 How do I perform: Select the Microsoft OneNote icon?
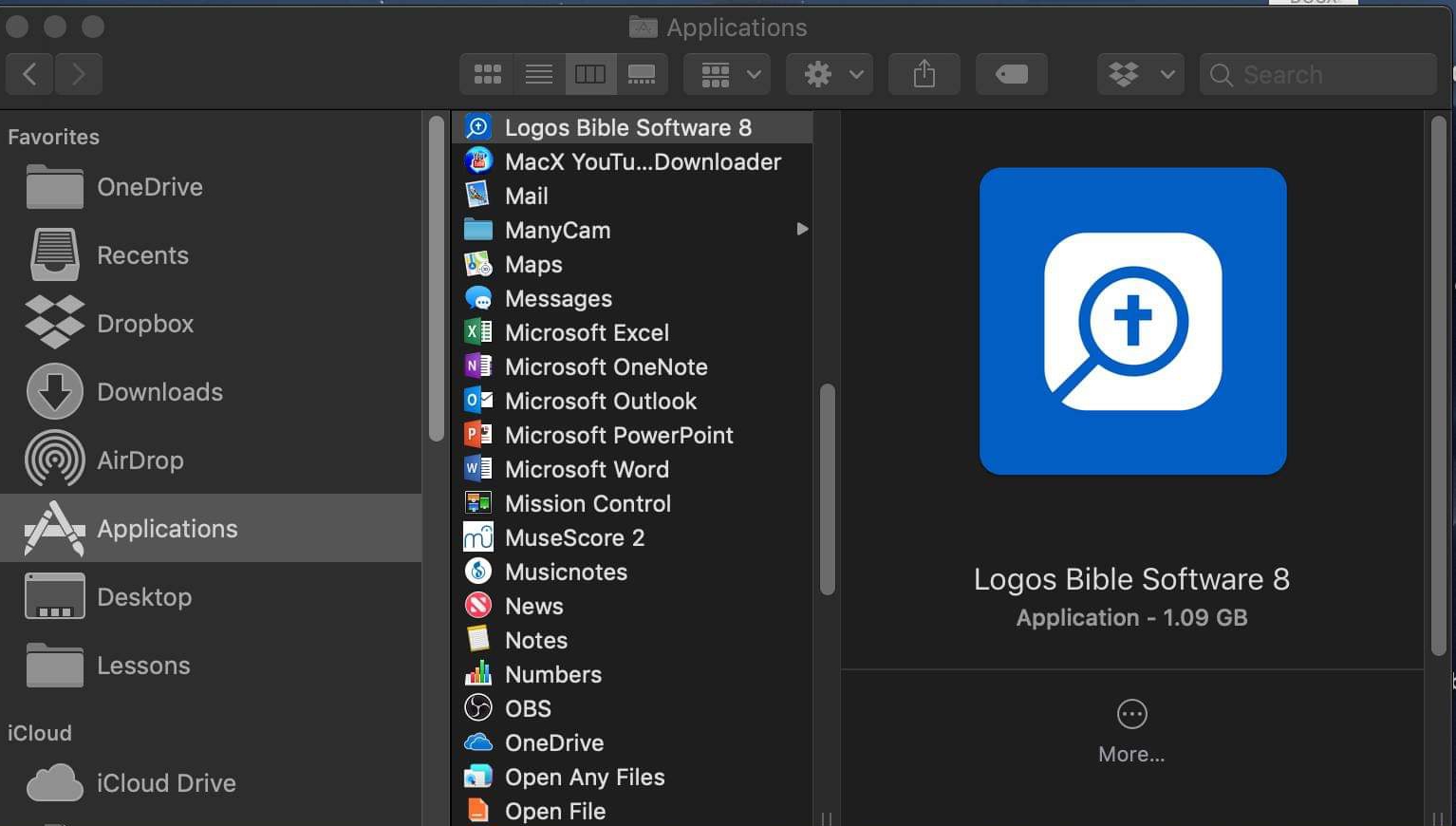478,366
